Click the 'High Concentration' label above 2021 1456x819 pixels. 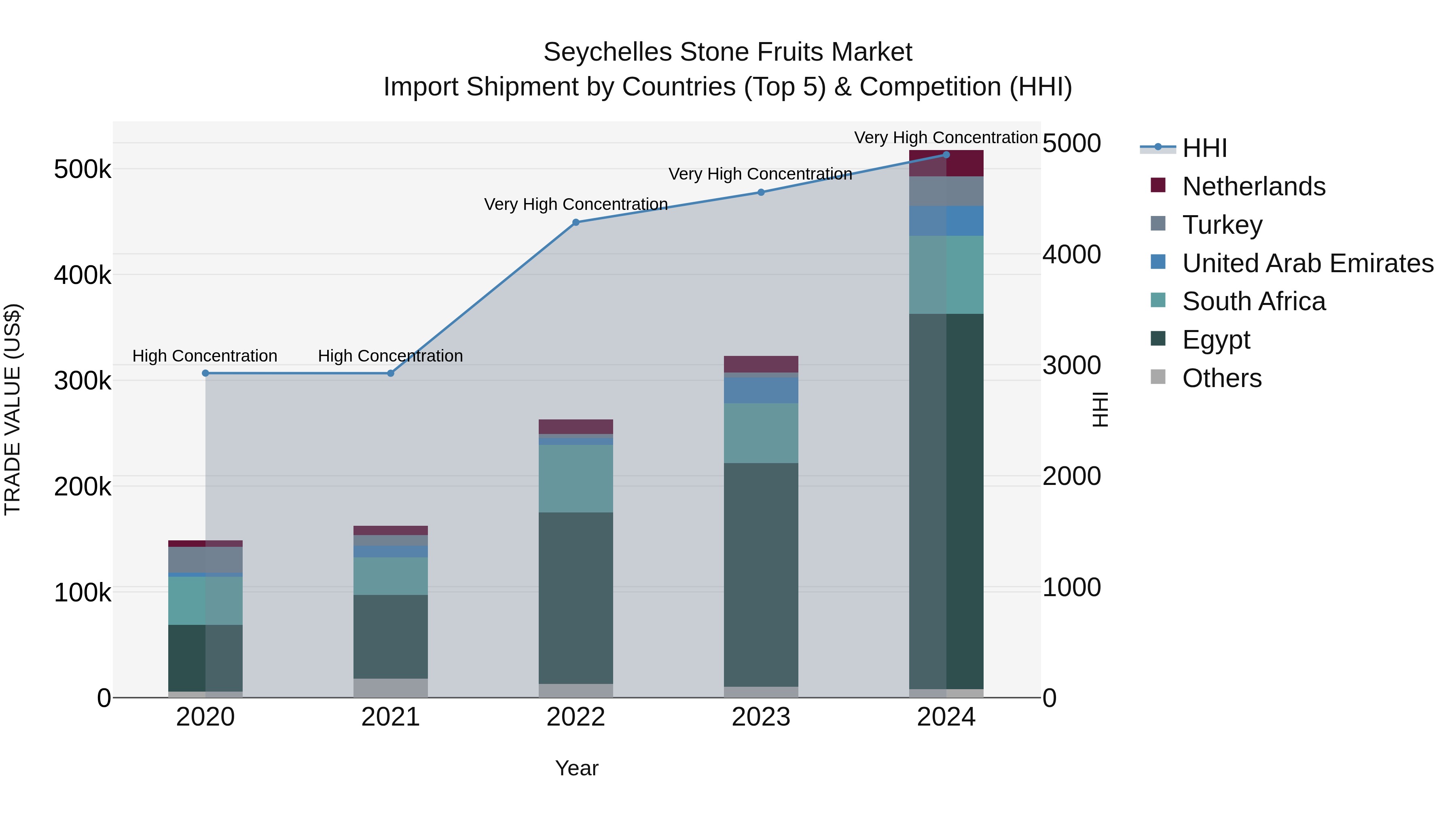tap(391, 356)
